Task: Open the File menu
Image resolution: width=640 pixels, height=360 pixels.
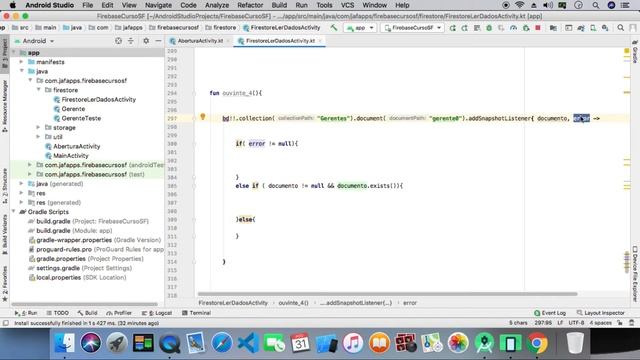Action: tap(87, 5)
